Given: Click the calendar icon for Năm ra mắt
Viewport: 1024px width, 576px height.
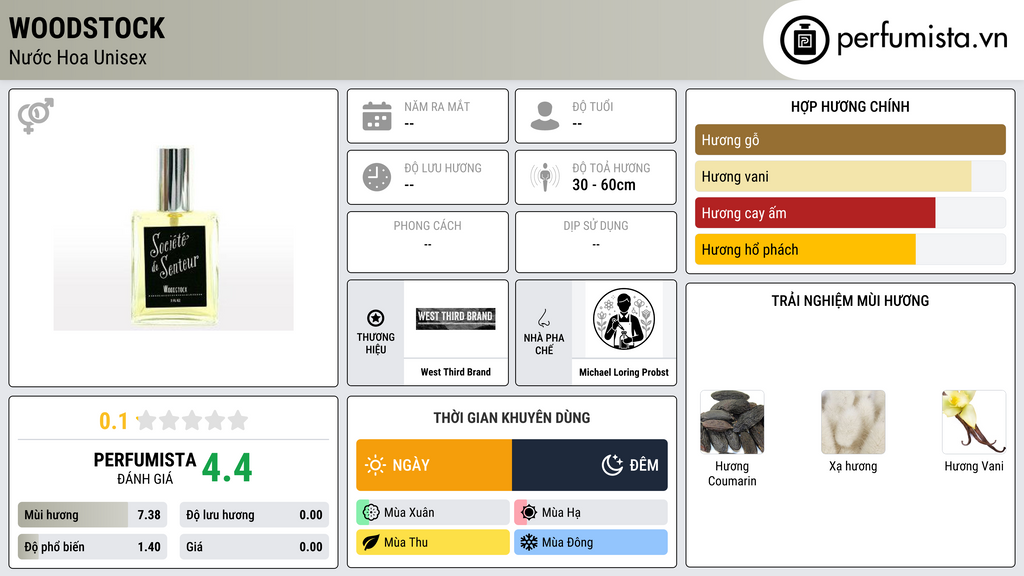Looking at the screenshot, I should [377, 116].
